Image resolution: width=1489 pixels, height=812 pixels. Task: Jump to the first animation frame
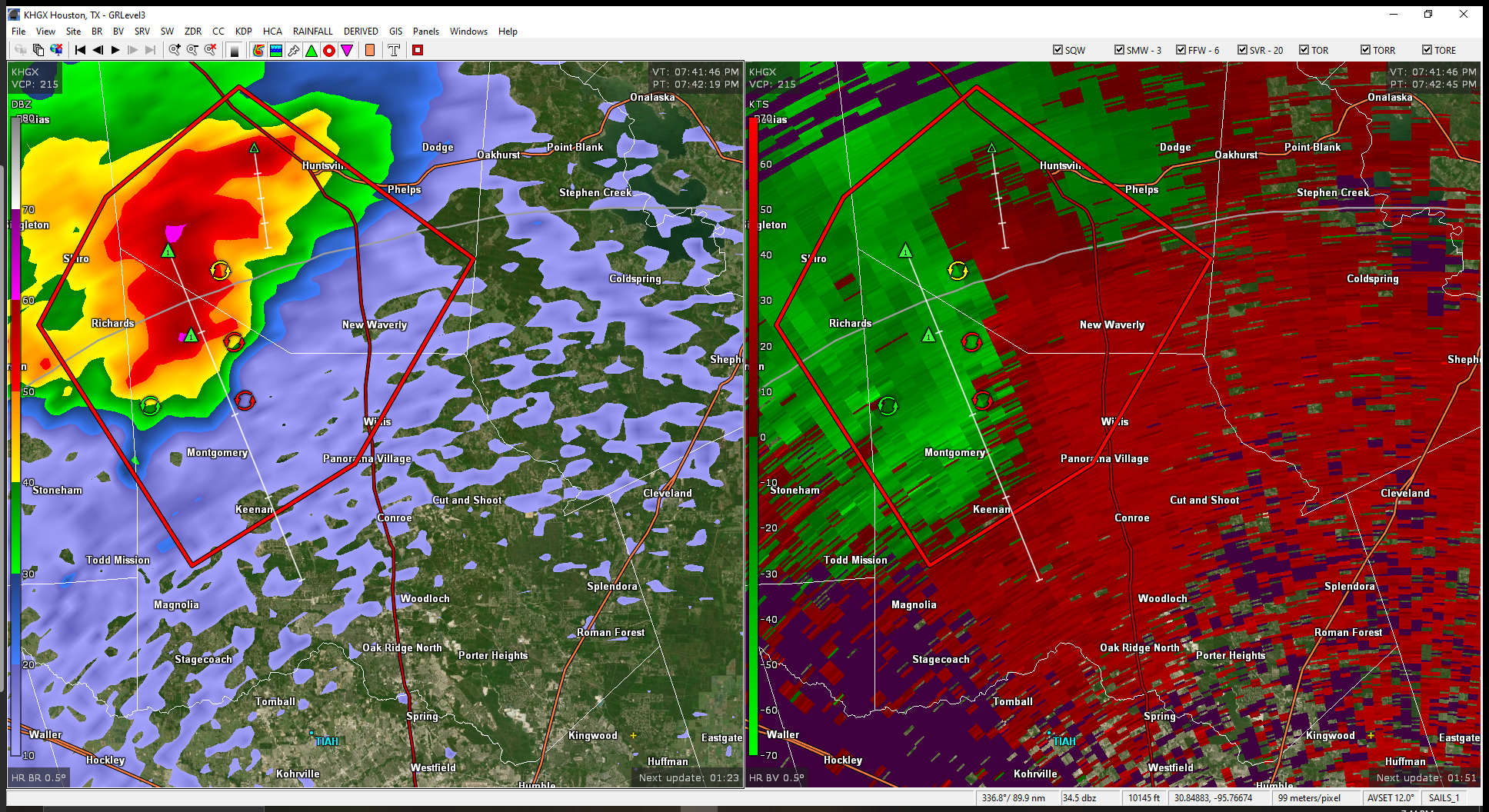coord(80,50)
